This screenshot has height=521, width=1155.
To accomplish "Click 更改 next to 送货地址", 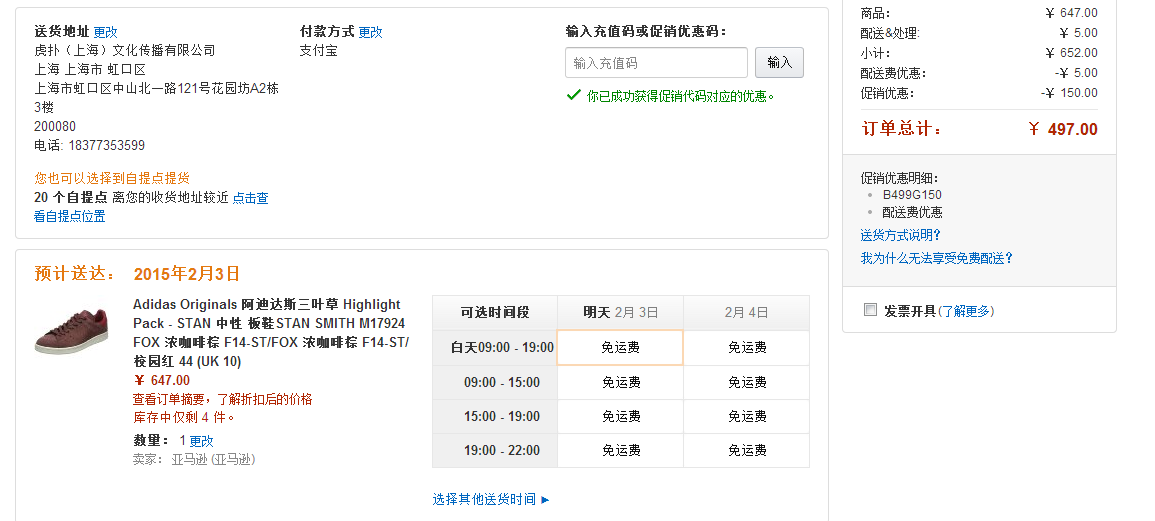I will 105,32.
